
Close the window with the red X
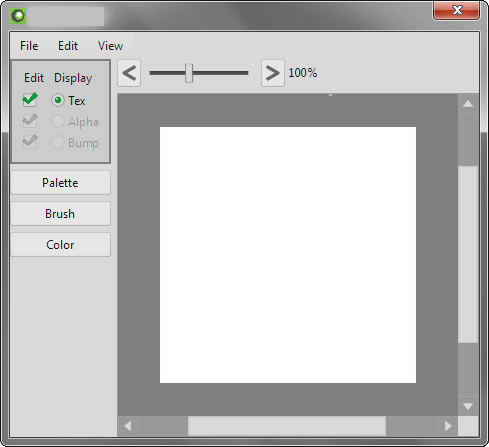tap(457, 10)
